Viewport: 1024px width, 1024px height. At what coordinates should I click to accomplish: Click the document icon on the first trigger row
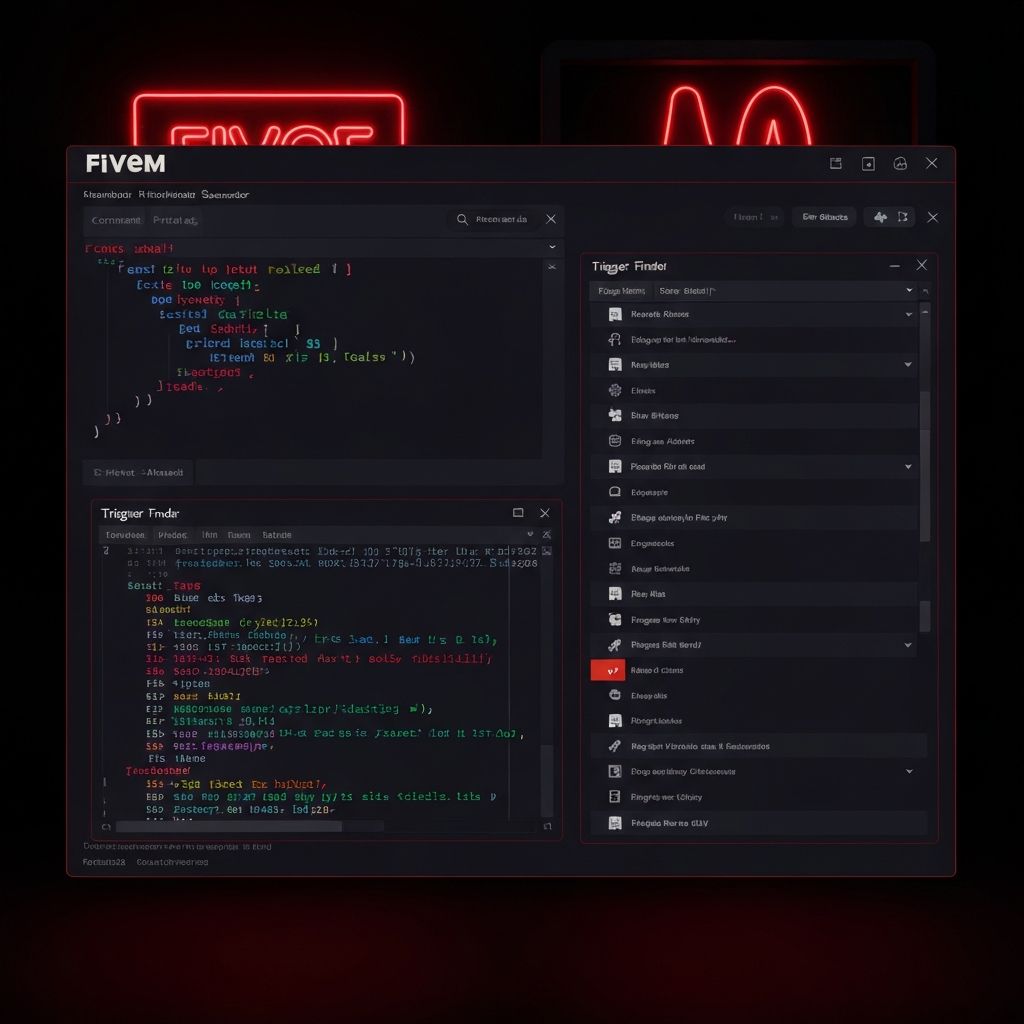click(613, 314)
